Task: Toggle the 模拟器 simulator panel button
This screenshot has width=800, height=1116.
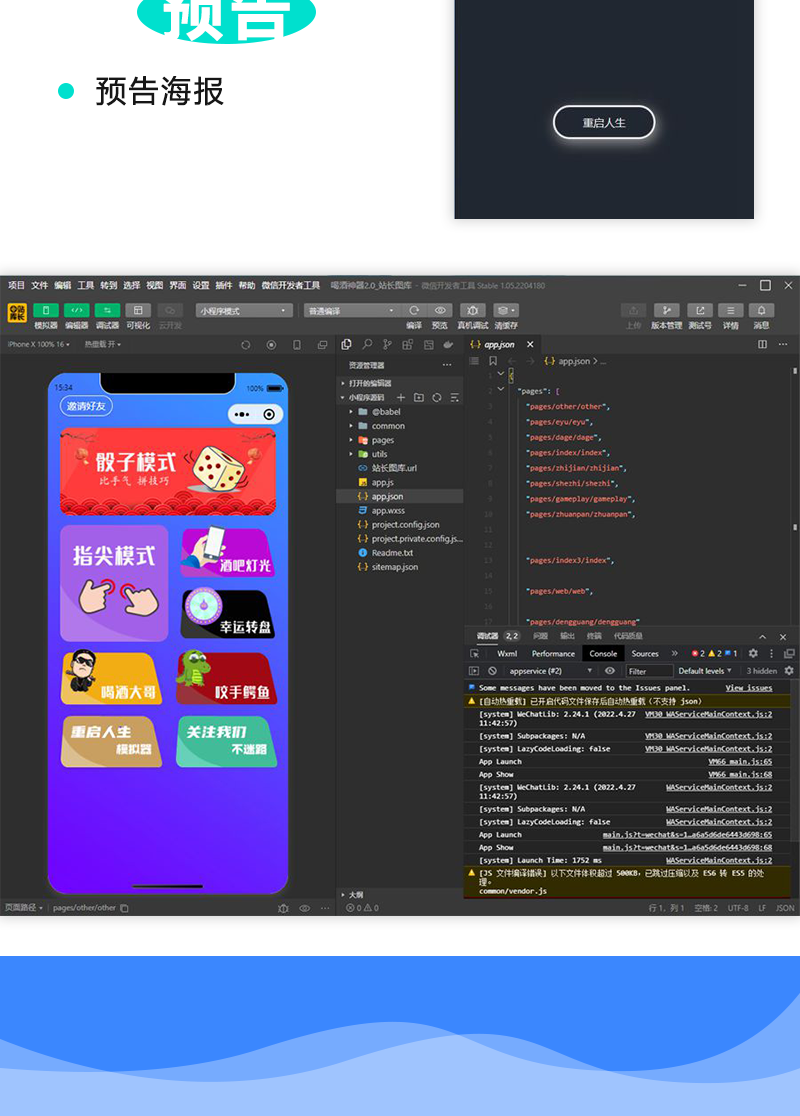Action: [x=46, y=310]
